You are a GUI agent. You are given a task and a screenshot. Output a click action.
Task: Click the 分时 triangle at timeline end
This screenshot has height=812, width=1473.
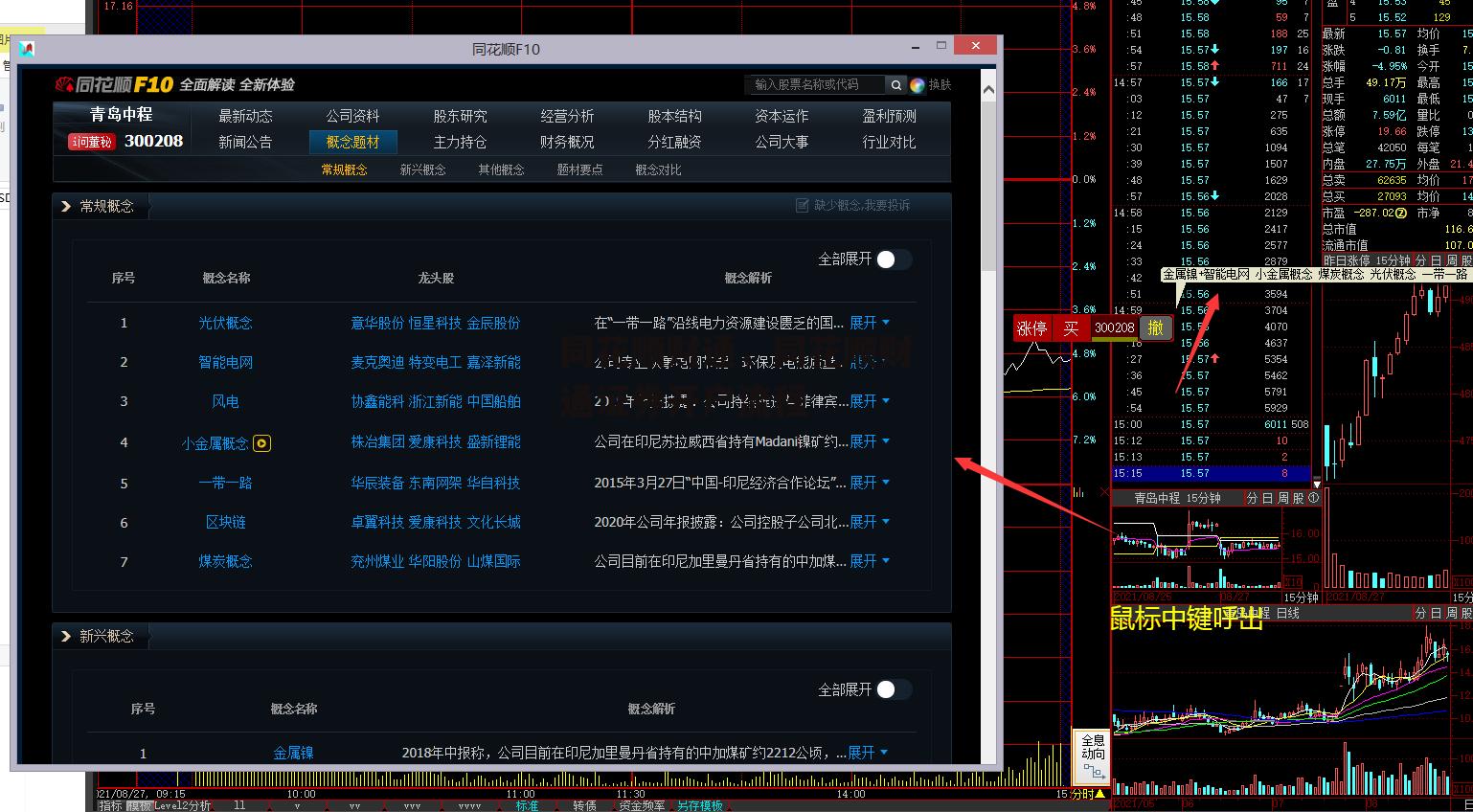tap(1100, 794)
